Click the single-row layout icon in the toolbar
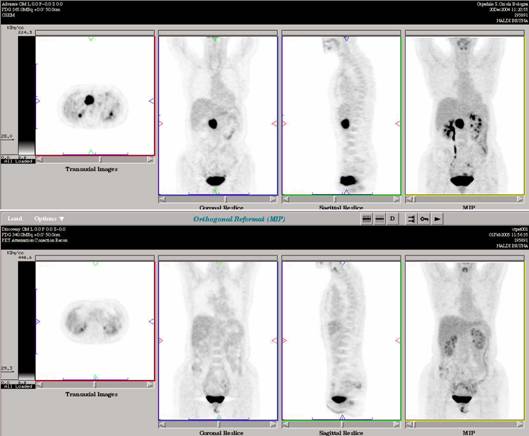 [380, 219]
